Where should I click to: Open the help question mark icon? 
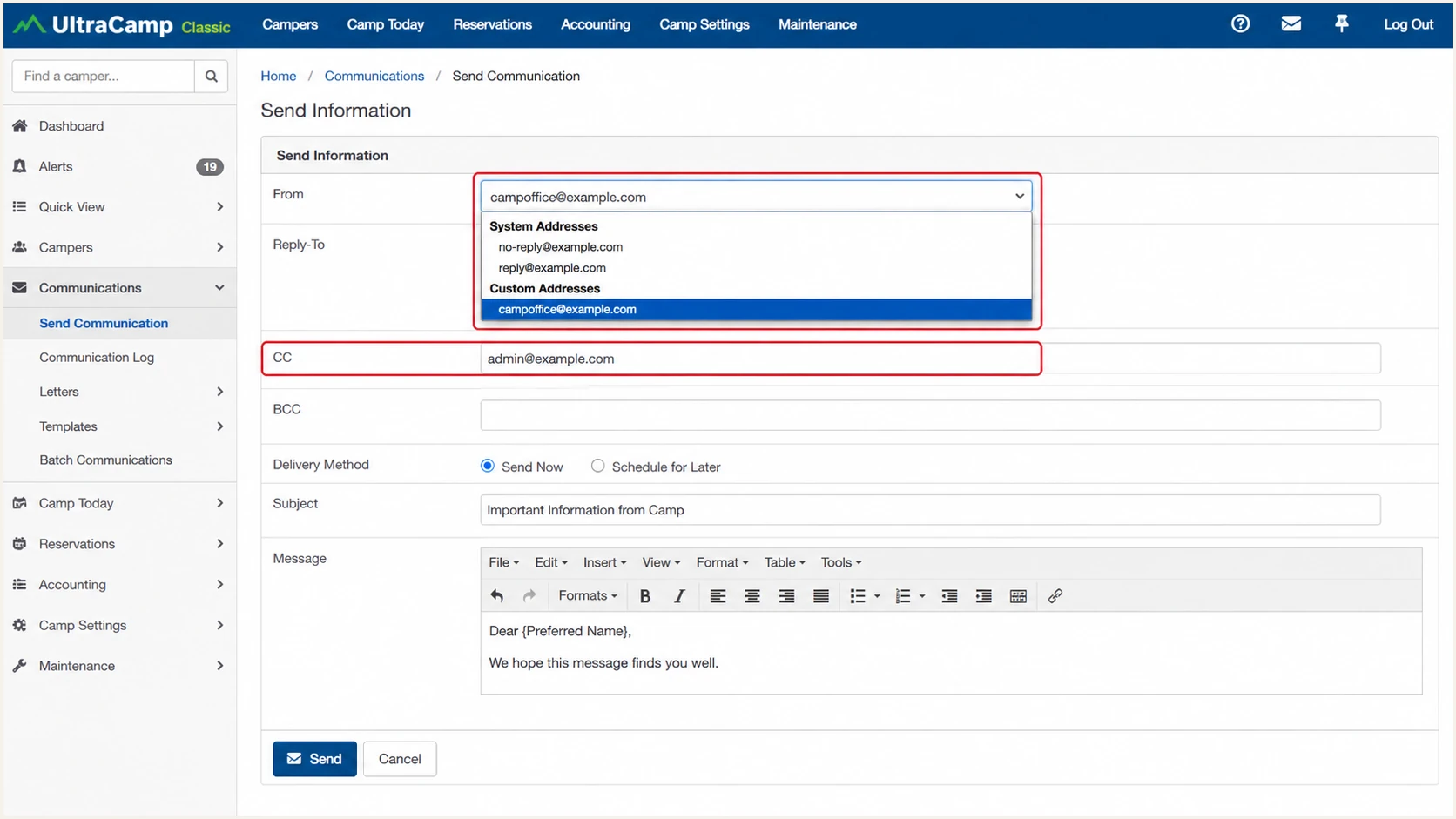(x=1240, y=24)
